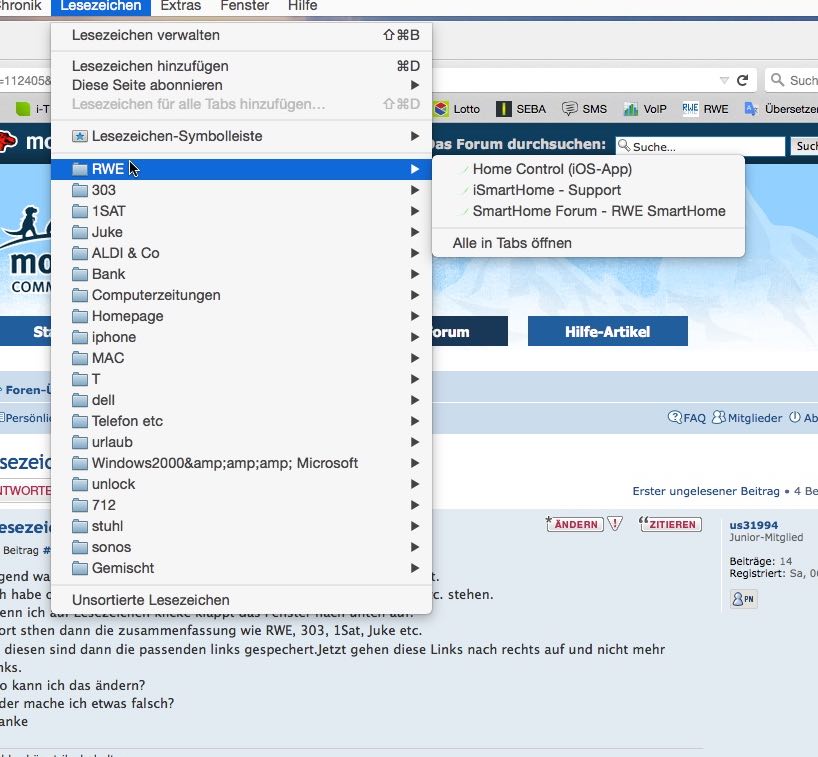Click the PN private message icon
Viewport: 818px width, 757px height.
click(743, 599)
